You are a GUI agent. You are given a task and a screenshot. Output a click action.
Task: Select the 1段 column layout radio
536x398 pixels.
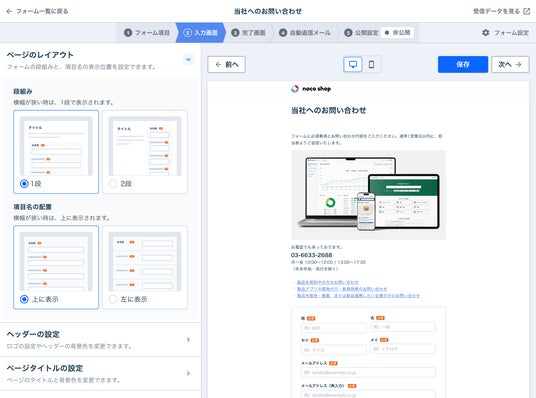click(x=24, y=184)
